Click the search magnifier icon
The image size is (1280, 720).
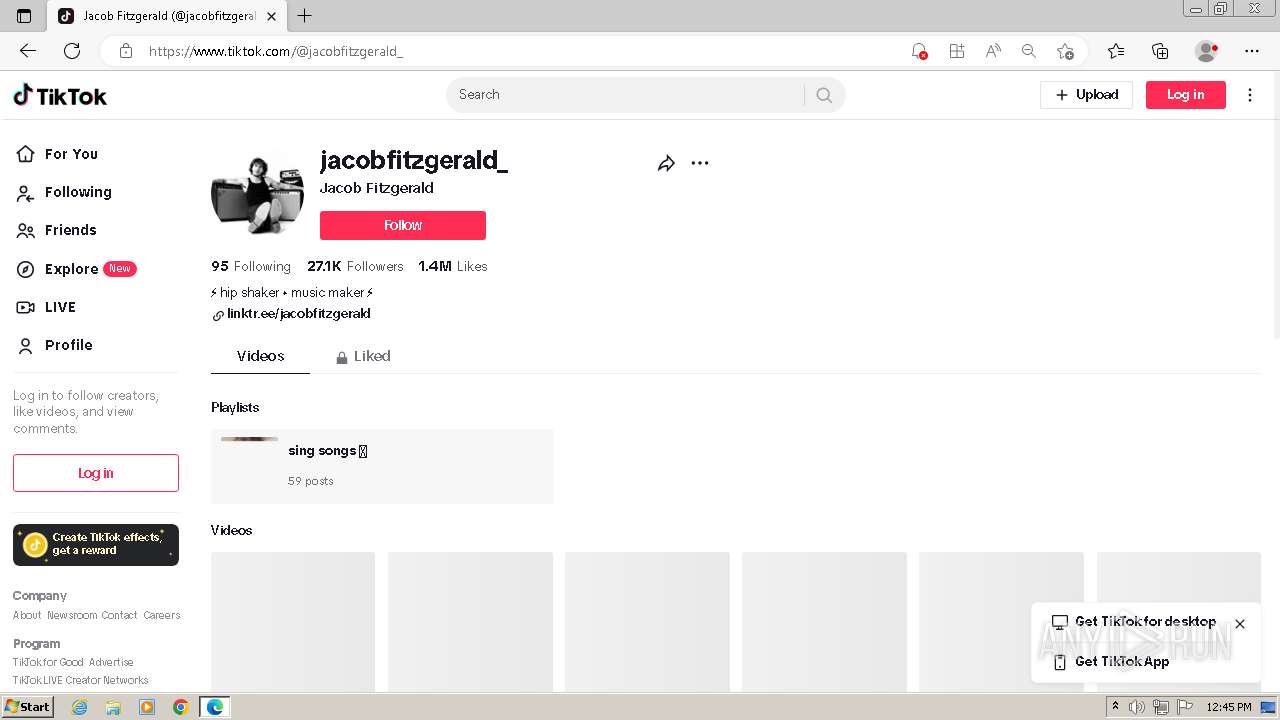coord(824,95)
